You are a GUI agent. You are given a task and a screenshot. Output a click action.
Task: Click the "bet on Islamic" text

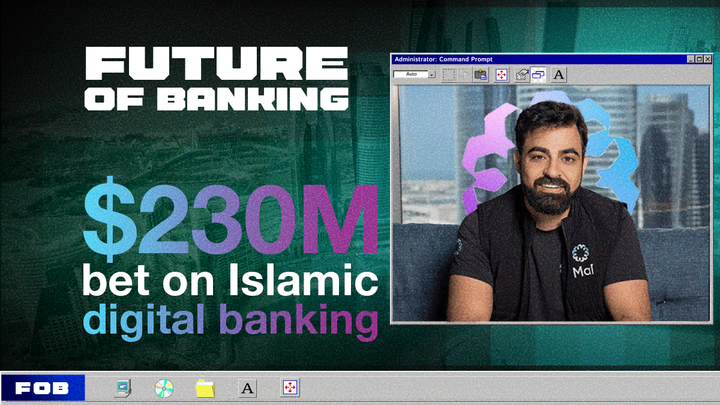click(x=230, y=281)
